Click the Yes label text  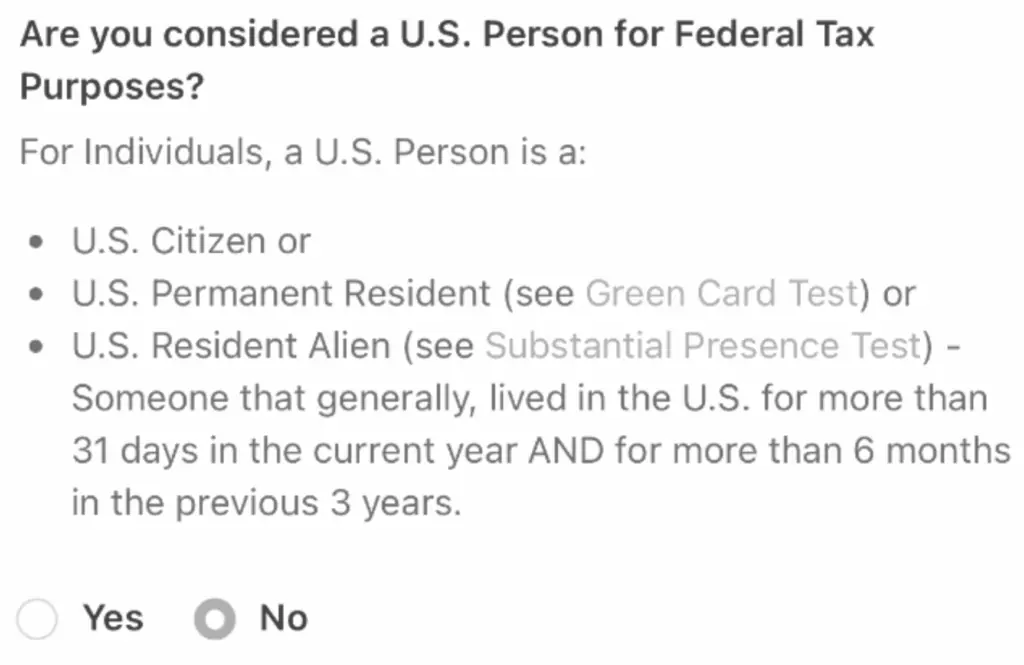pos(113,618)
